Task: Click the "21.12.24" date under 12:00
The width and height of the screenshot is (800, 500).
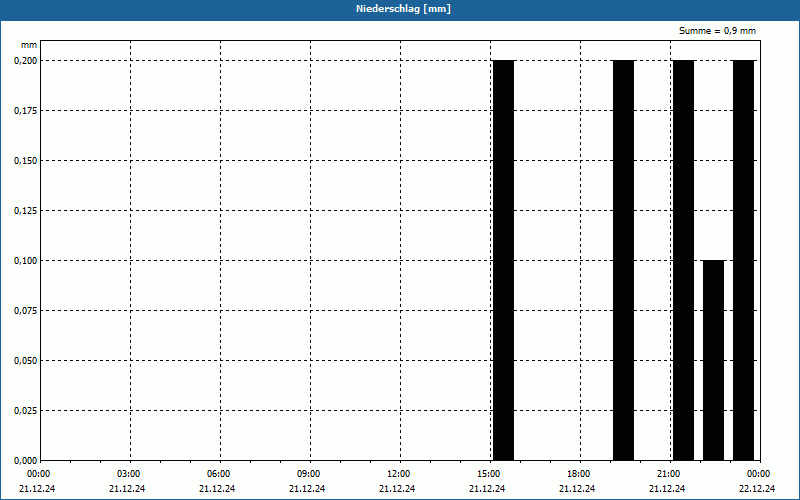Action: tap(397, 489)
